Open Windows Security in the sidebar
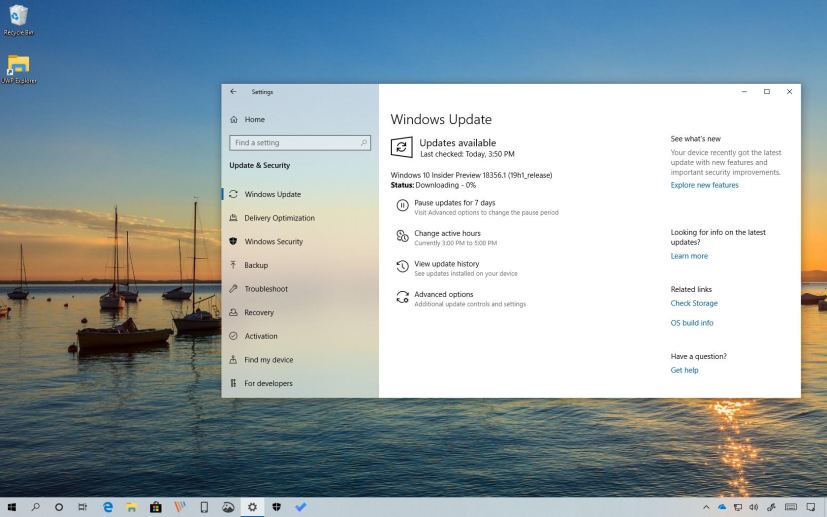Image resolution: width=827 pixels, height=517 pixels. pos(274,242)
